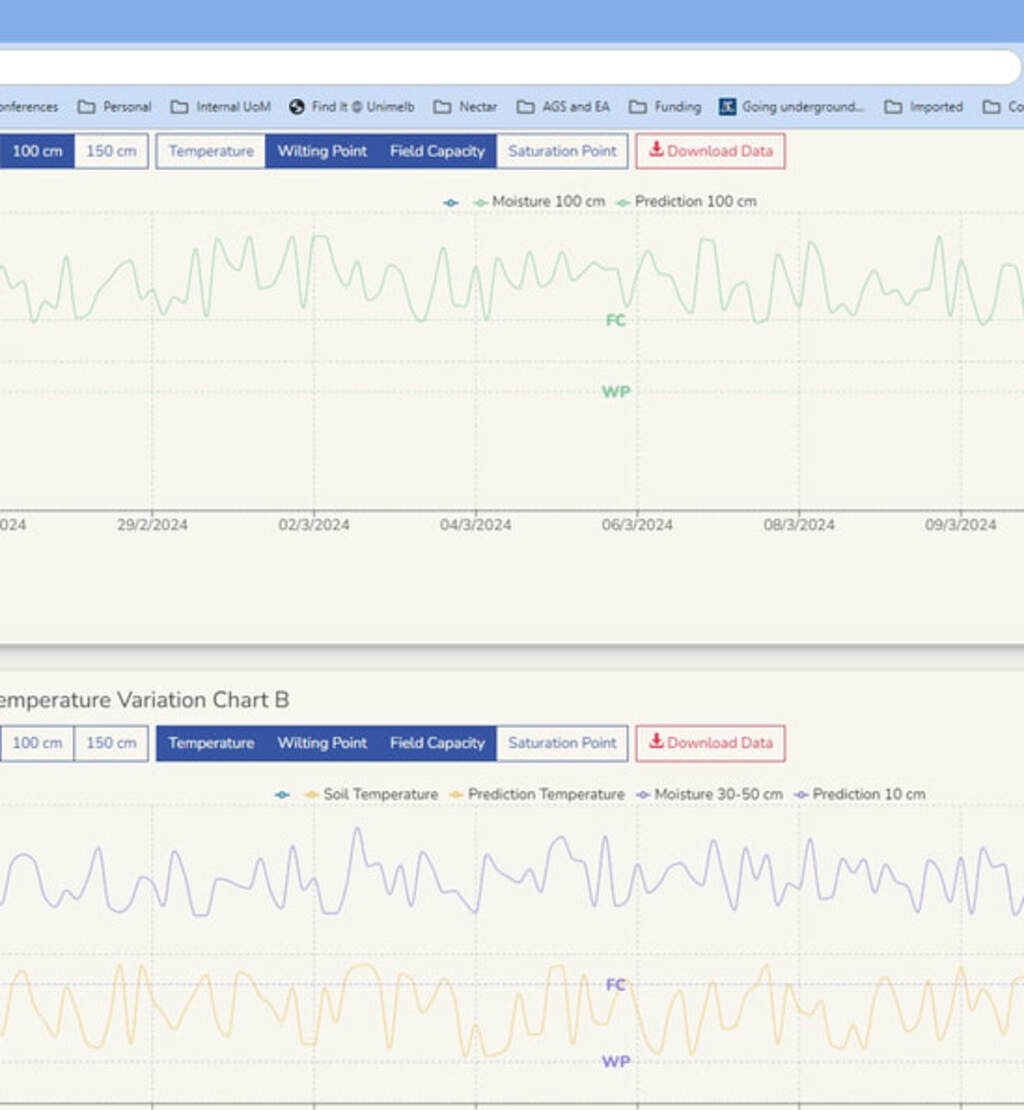Open the Find It @ Unimelb bookmark

351,107
